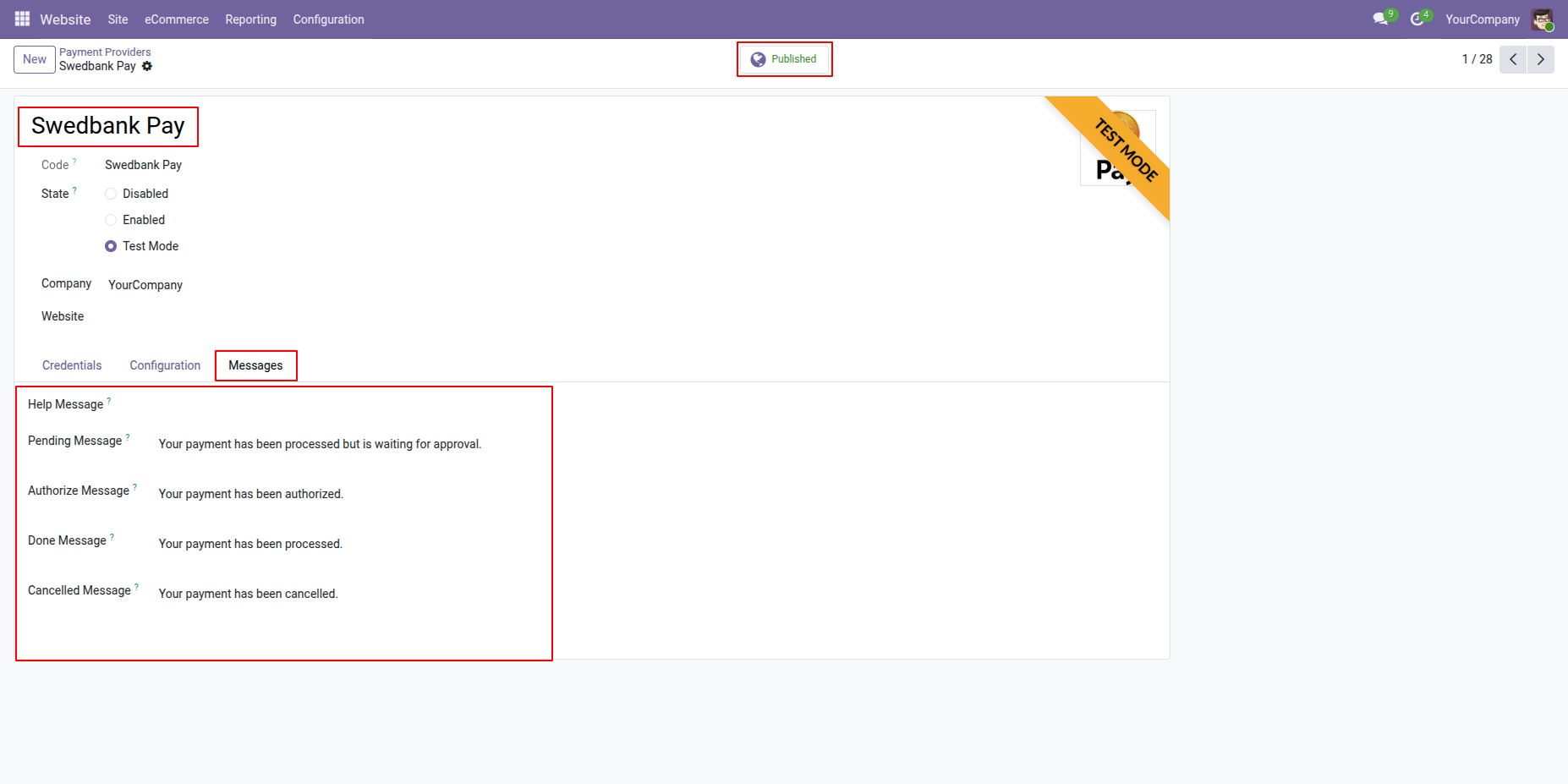Open the eCommerce menu
The image size is (1568, 784).
pyautogui.click(x=177, y=19)
